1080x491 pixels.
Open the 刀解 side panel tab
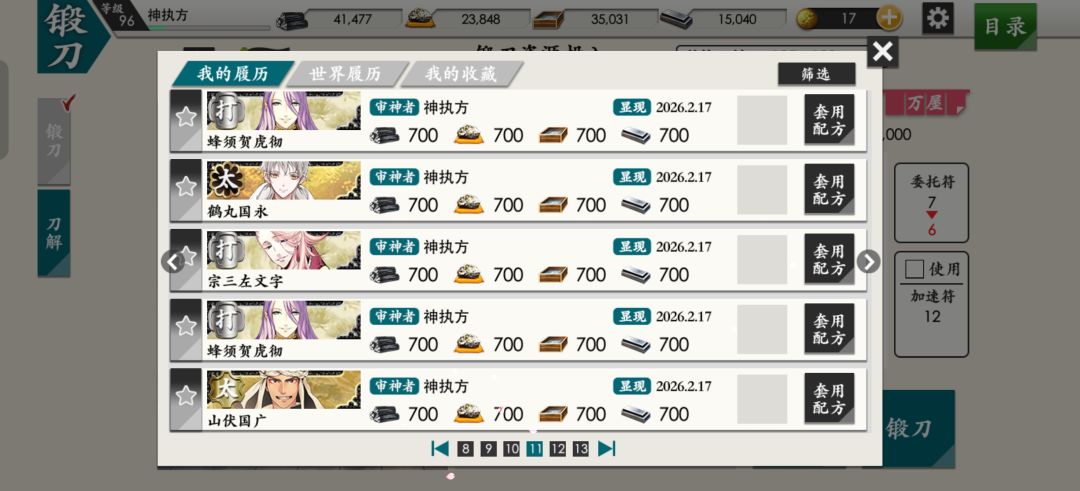coord(54,233)
